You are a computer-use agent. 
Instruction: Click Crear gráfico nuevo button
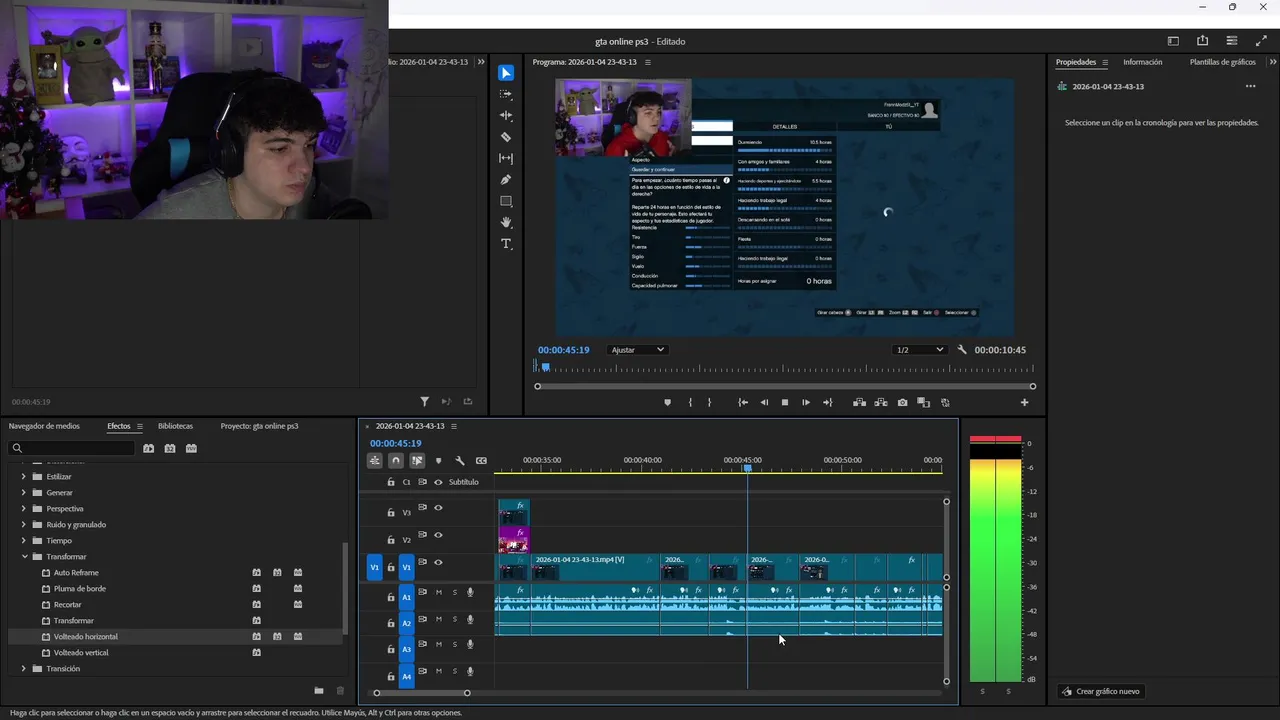[1100, 691]
